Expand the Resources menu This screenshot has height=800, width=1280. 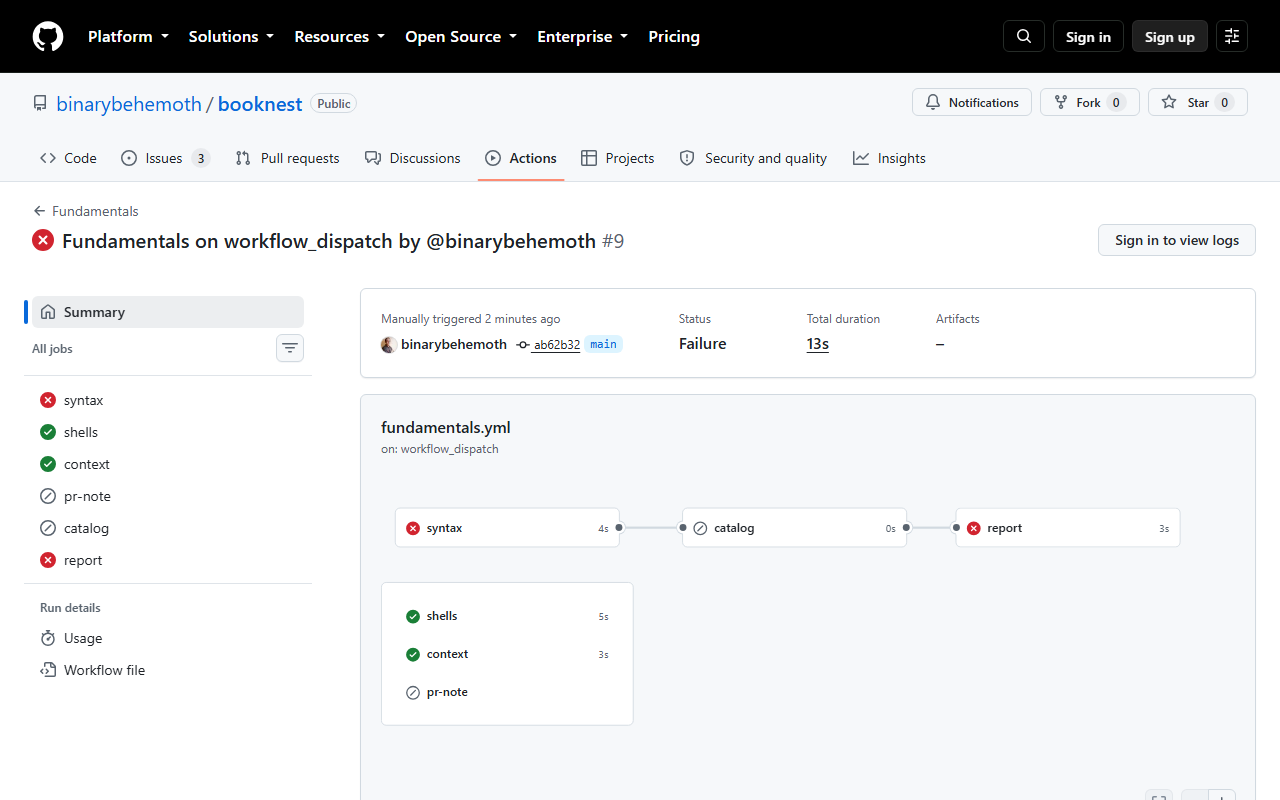[339, 37]
